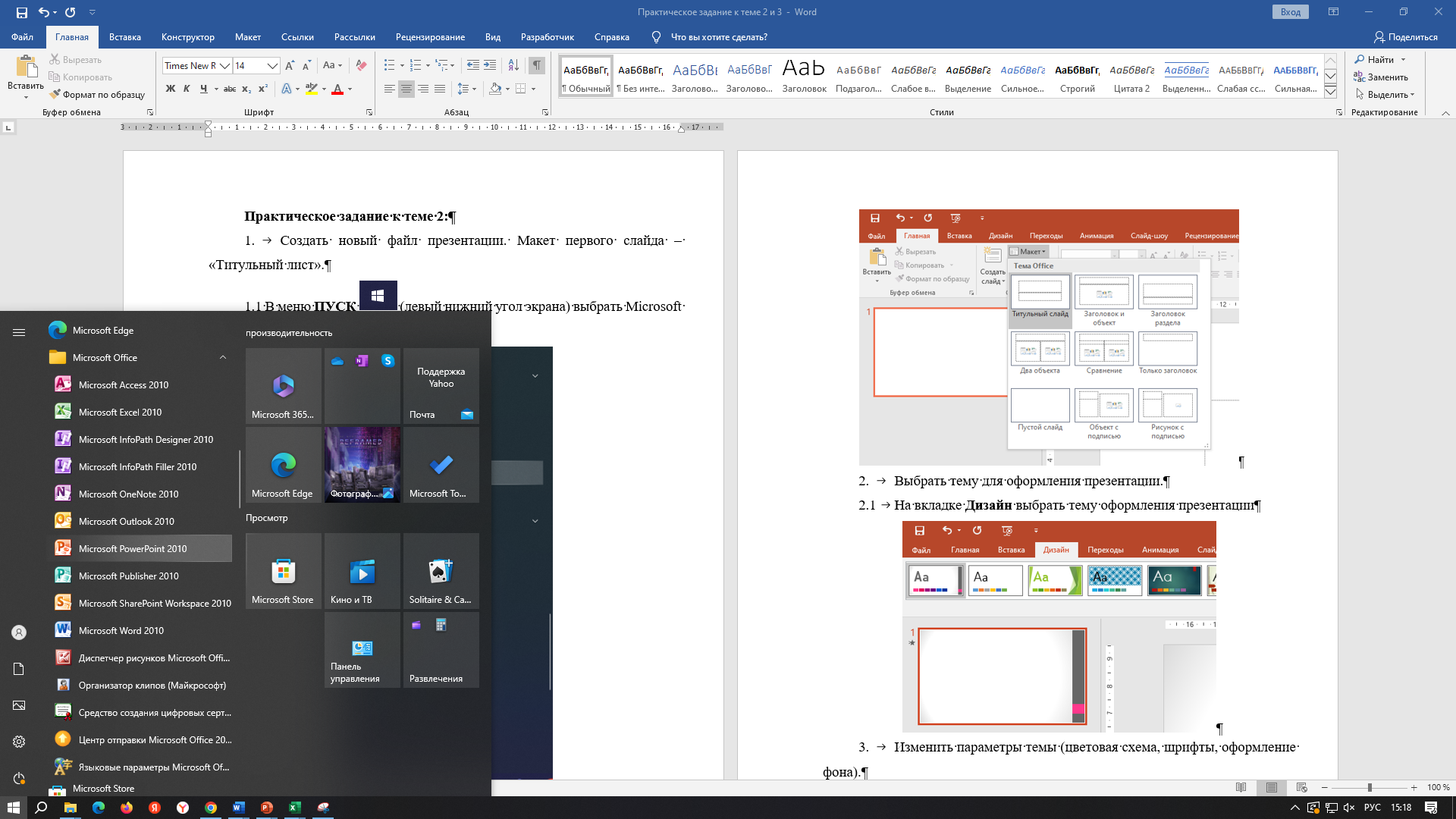1456x819 pixels.
Task: Open the Select (Выделить) dropdown
Action: tap(1385, 95)
